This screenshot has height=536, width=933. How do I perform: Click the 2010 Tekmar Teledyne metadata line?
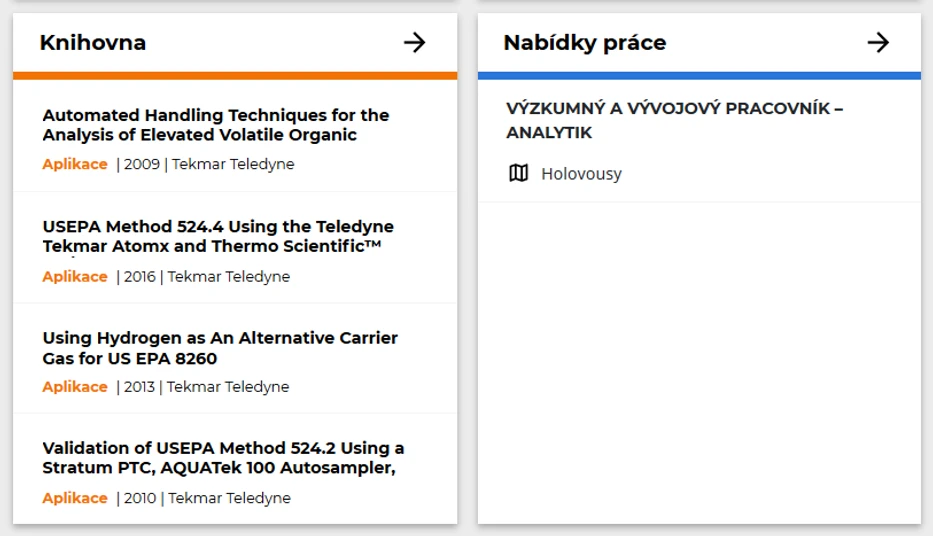coord(205,498)
